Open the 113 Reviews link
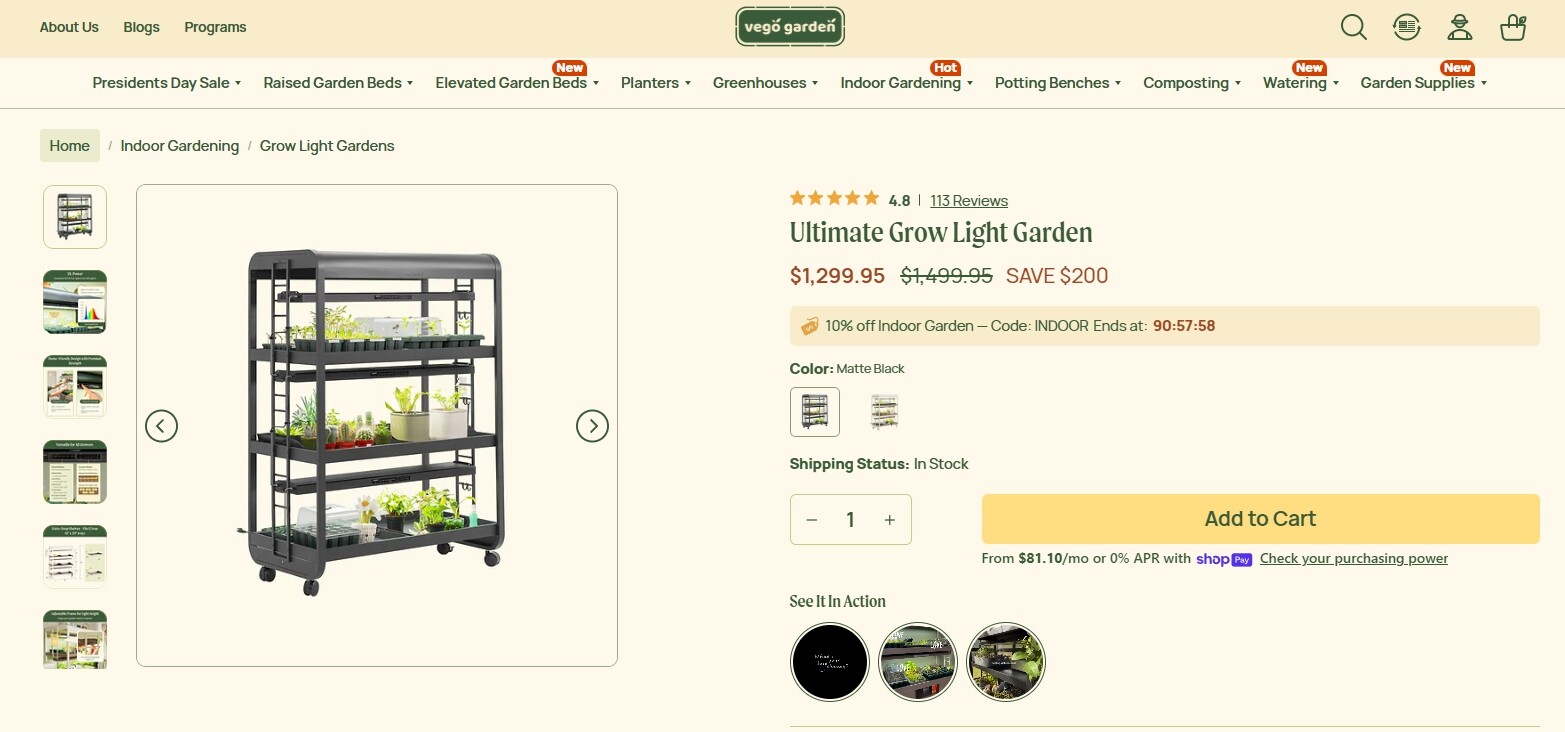The height and width of the screenshot is (732, 1565). tap(968, 201)
